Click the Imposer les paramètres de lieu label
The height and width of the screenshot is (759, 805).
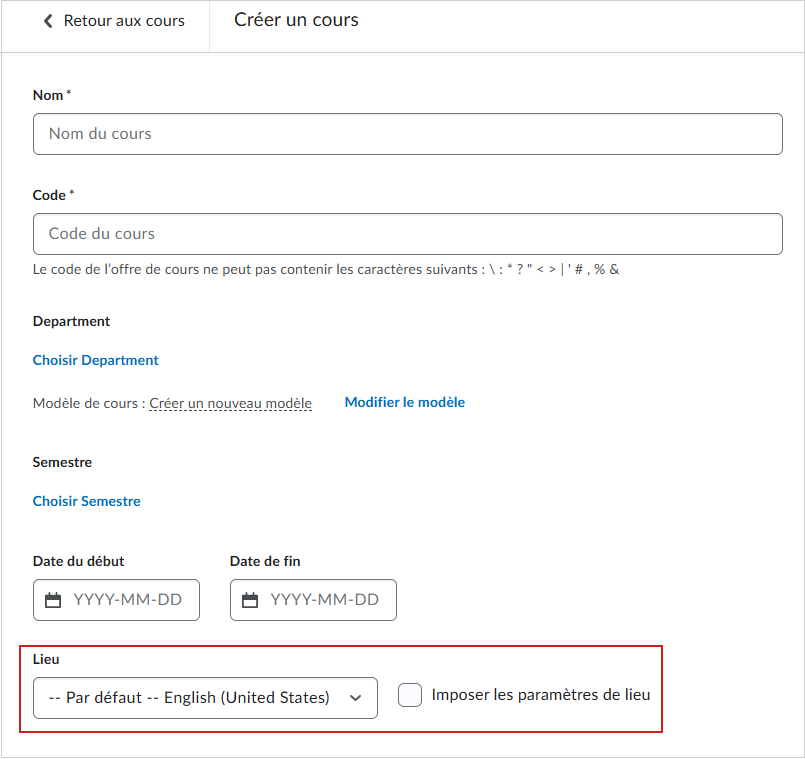coord(541,695)
